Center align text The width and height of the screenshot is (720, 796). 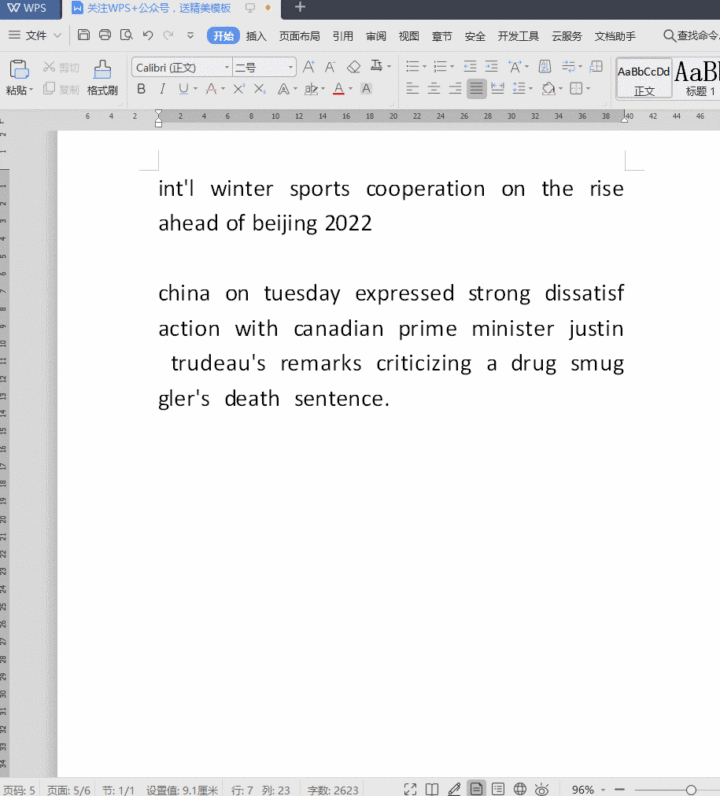point(434,89)
